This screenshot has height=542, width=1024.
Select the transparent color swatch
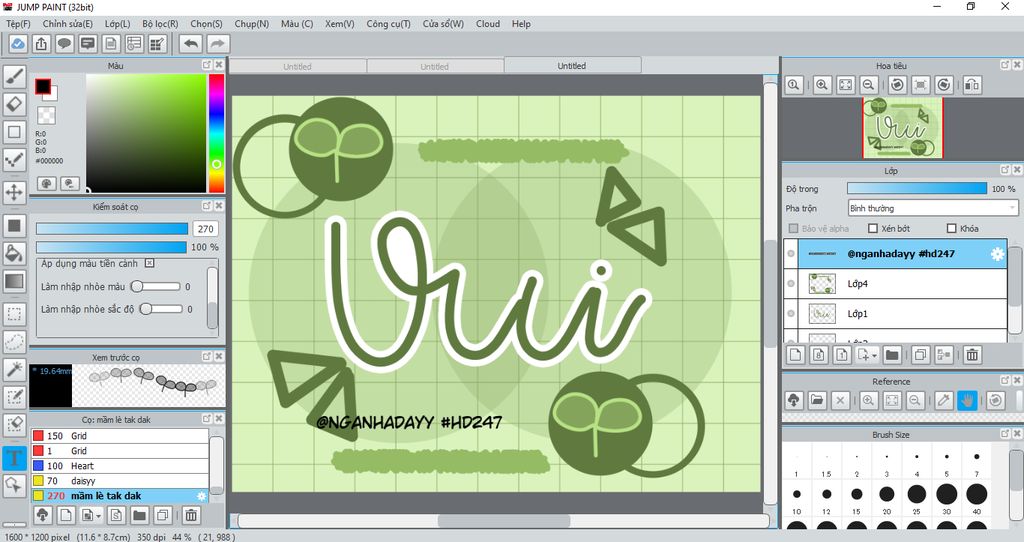46,116
